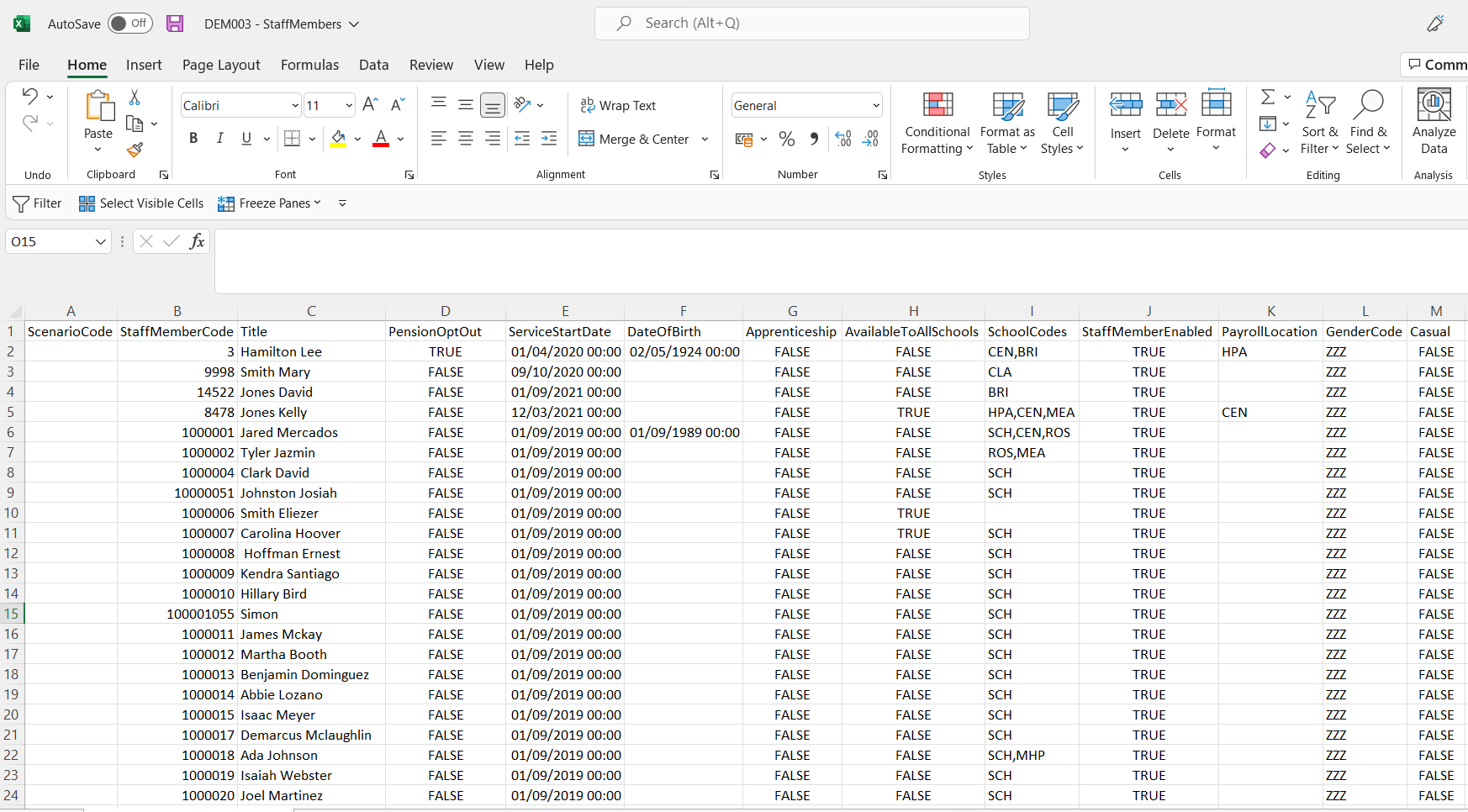1468x812 pixels.
Task: Click the Save icon in title bar
Action: (x=175, y=24)
